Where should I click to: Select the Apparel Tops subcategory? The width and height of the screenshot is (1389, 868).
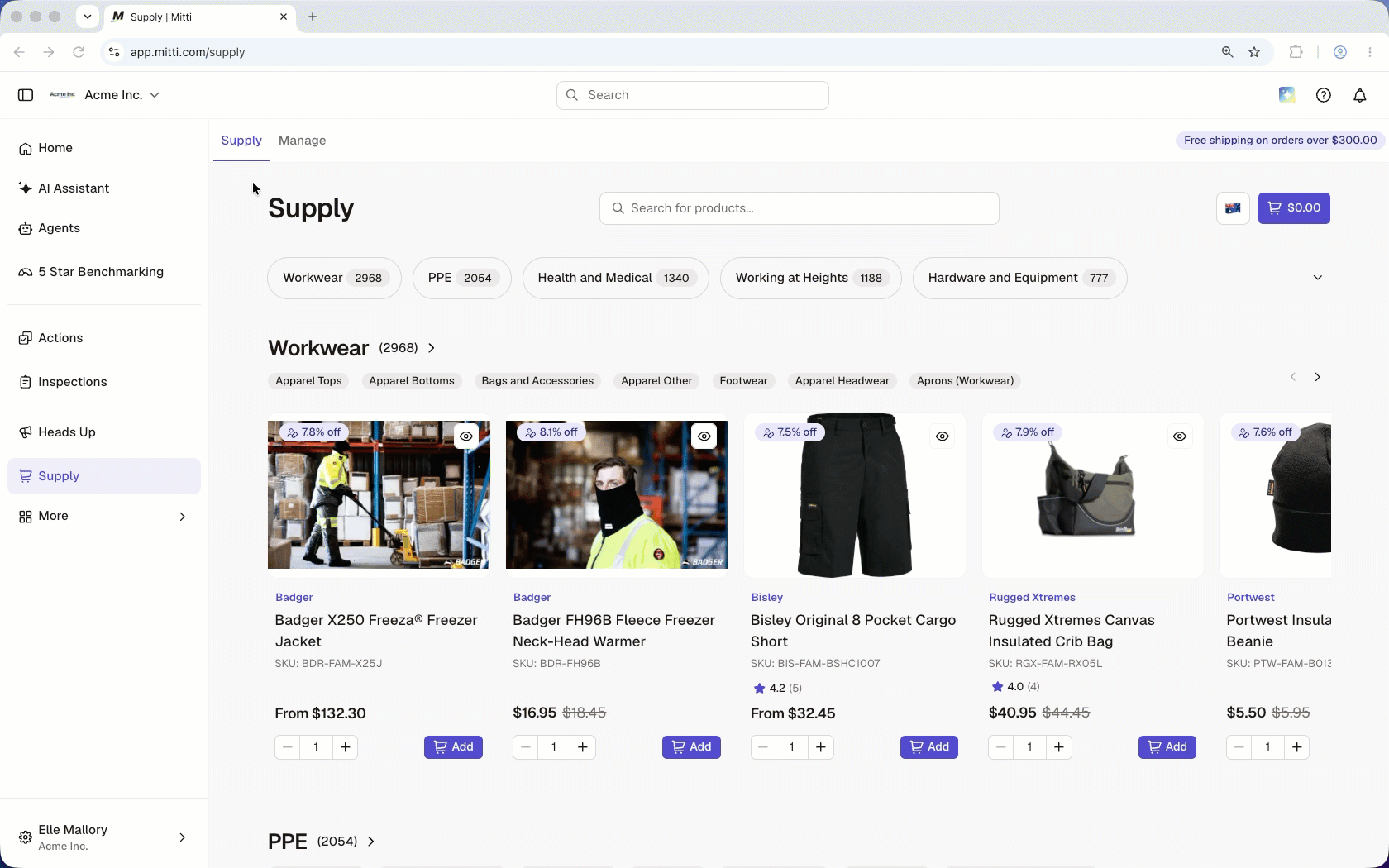[x=308, y=381]
